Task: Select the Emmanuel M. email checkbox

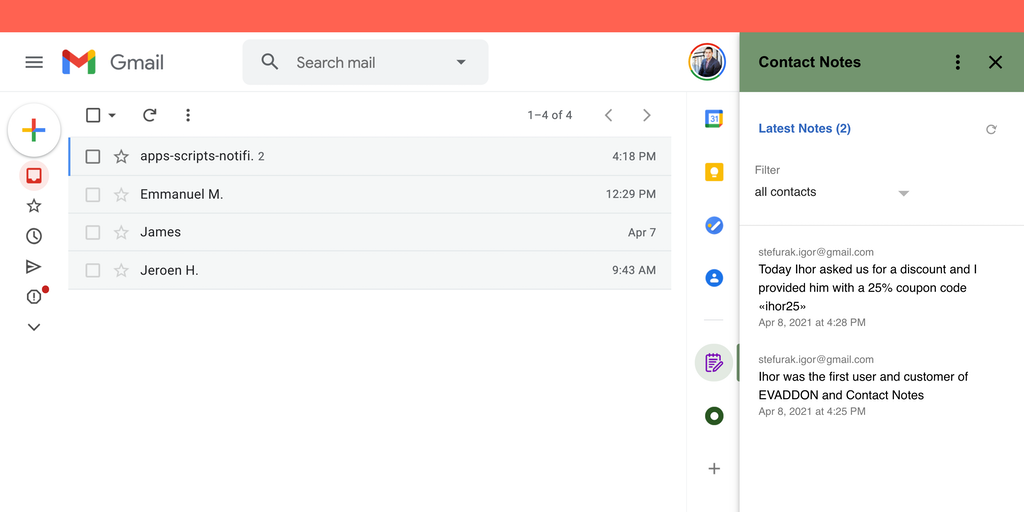Action: 93,194
